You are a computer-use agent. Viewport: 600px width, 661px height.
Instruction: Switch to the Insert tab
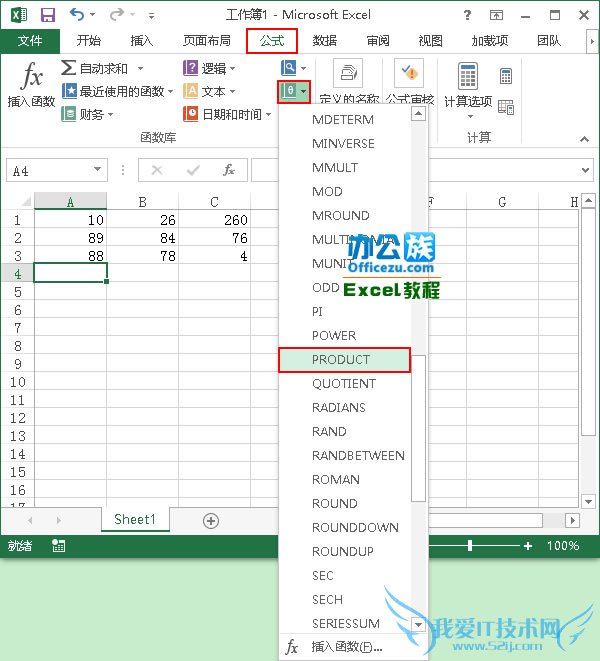click(x=141, y=41)
